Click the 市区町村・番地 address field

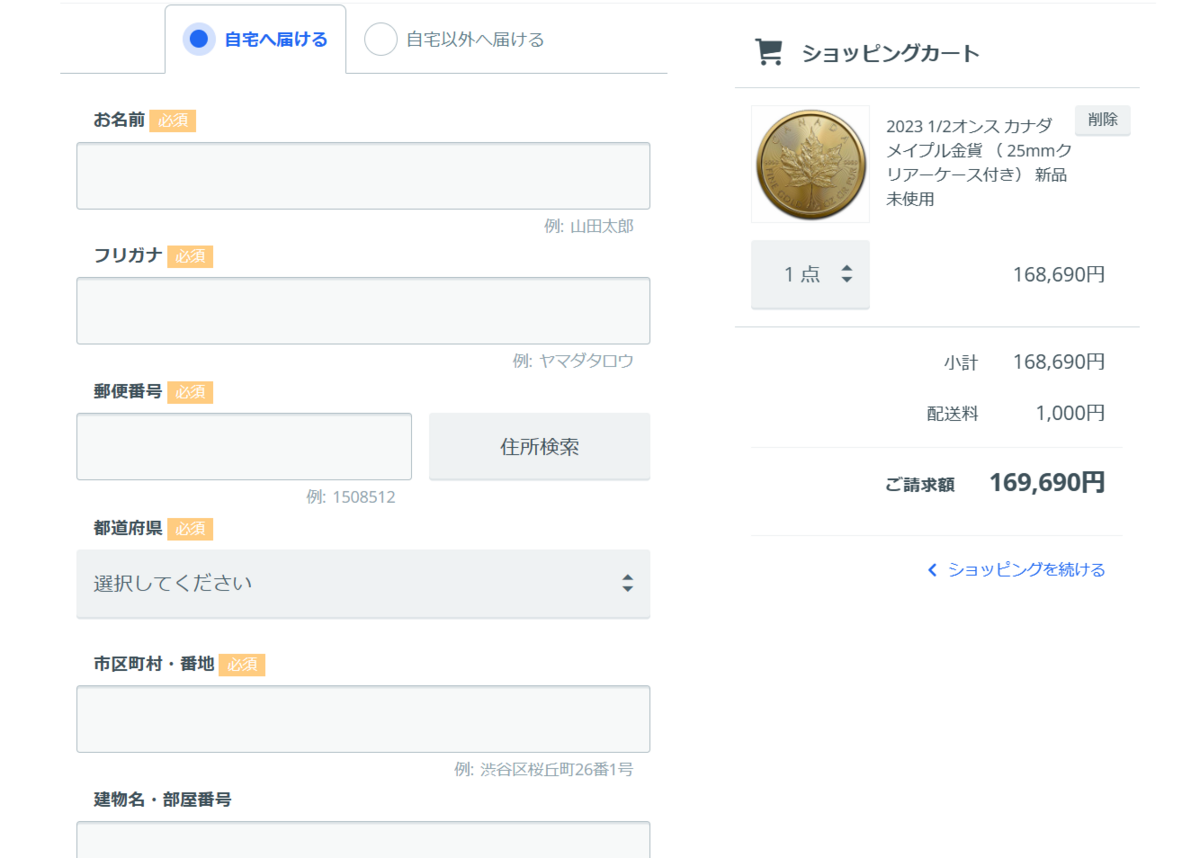[363, 718]
